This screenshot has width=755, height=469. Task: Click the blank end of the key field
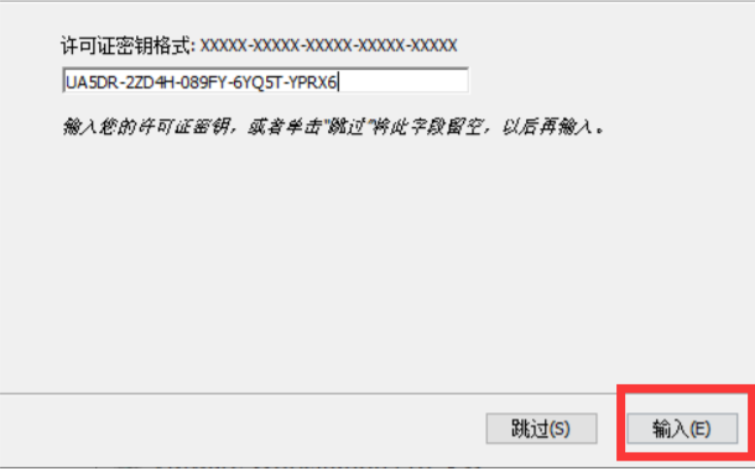pos(403,81)
